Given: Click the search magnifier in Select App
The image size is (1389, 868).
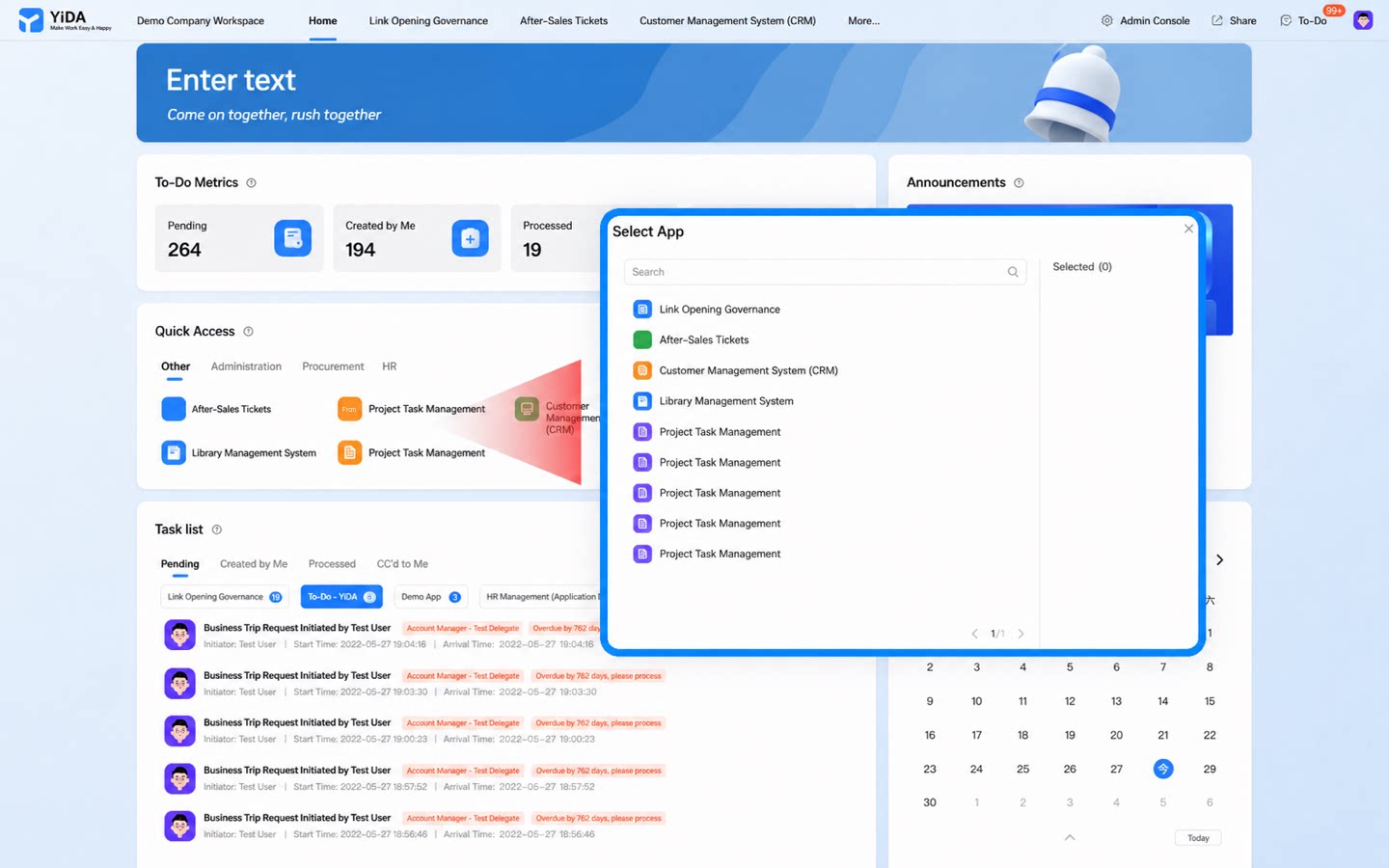Looking at the screenshot, I should click(1013, 272).
